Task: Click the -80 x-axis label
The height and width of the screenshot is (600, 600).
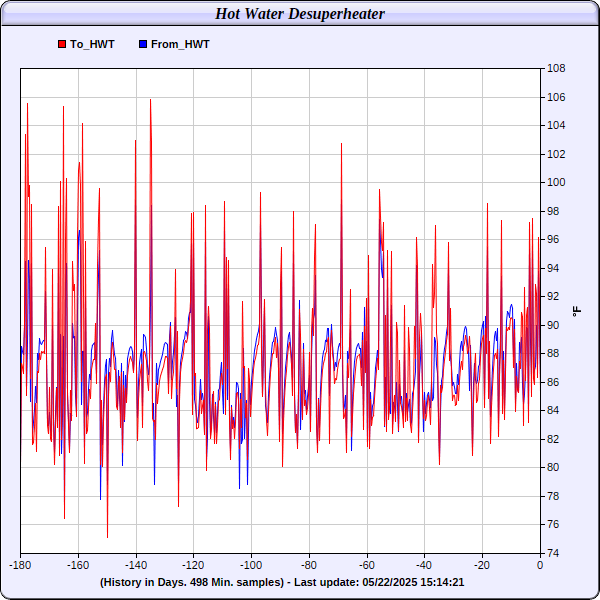Action: pyautogui.click(x=309, y=565)
